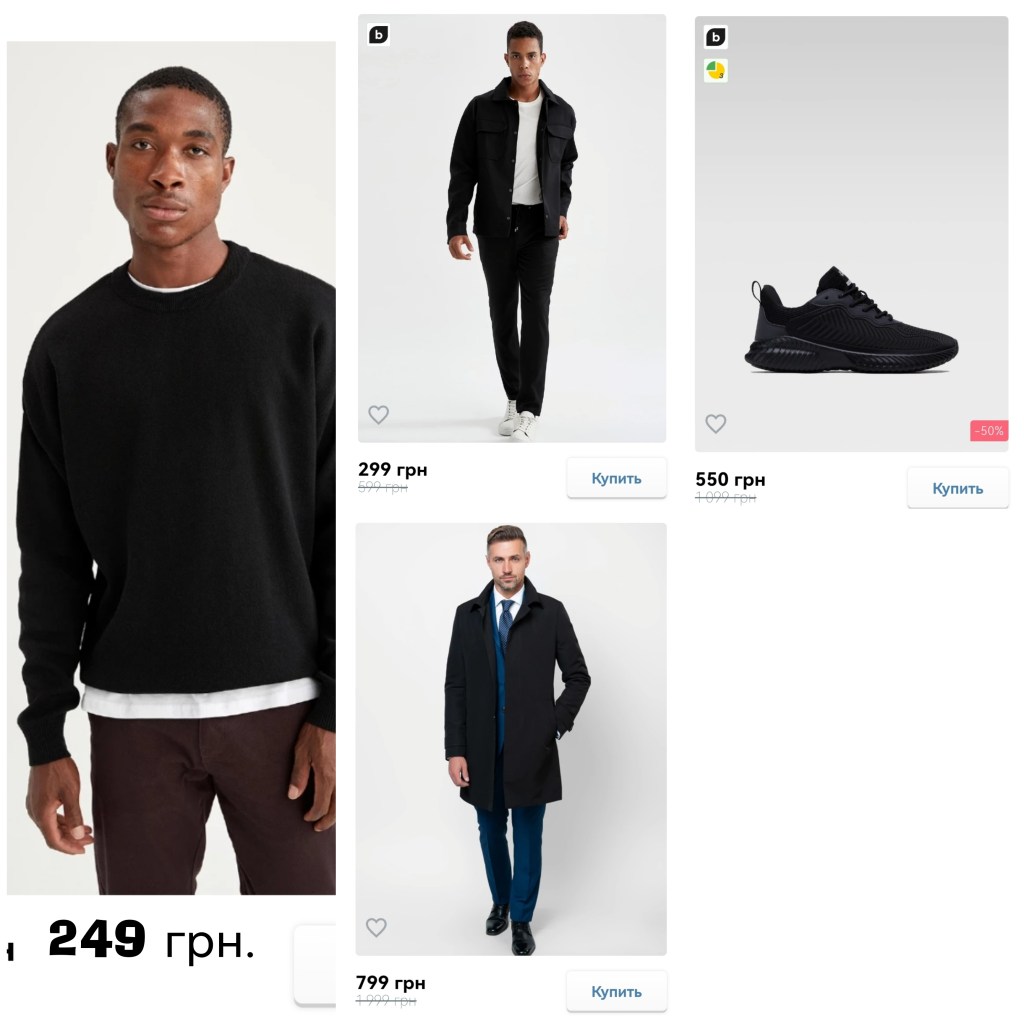This screenshot has width=1024, height=1024.
Task: Click the 550 грн sneaker price
Action: tap(730, 479)
